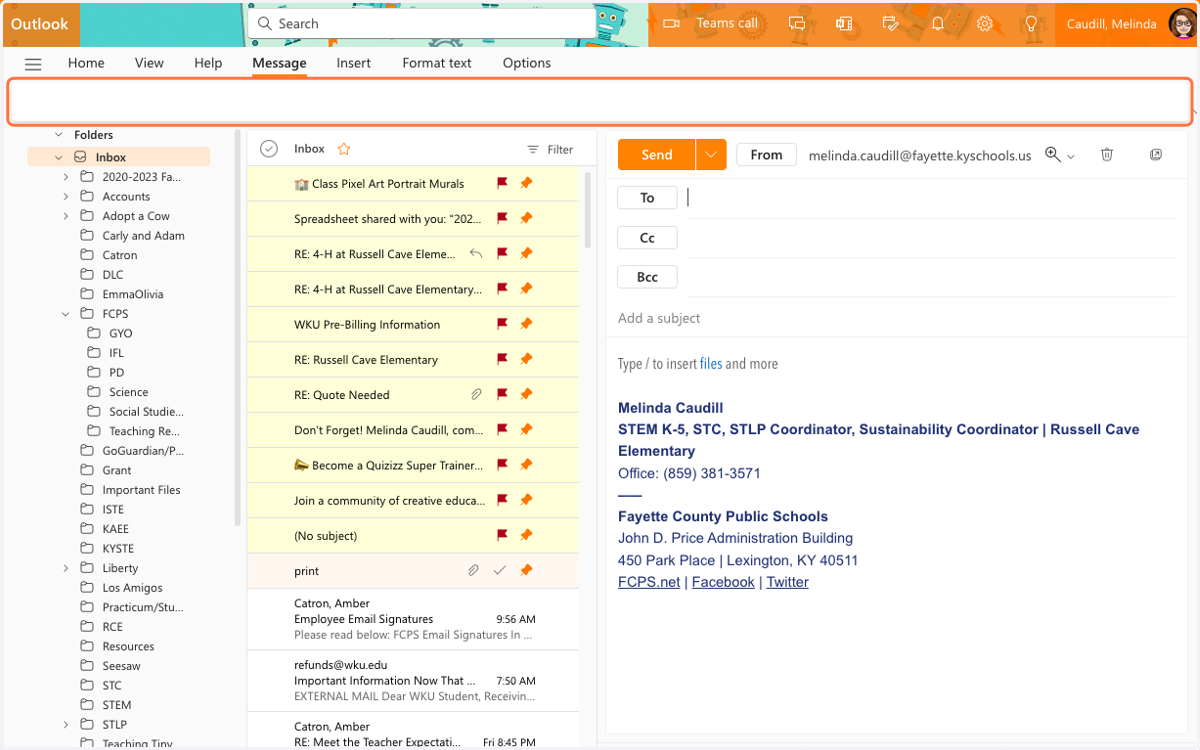
Task: Open the Send options dropdown arrow
Action: 711,155
